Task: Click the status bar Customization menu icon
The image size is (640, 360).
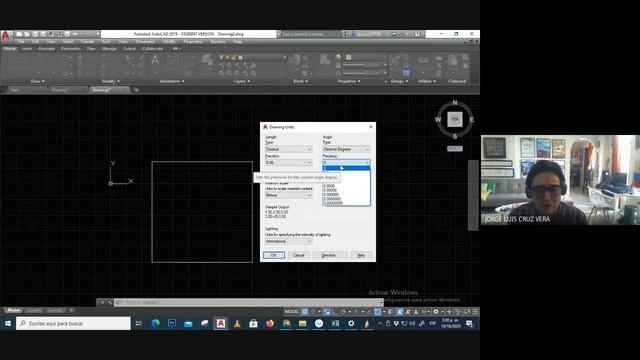Action: point(475,312)
